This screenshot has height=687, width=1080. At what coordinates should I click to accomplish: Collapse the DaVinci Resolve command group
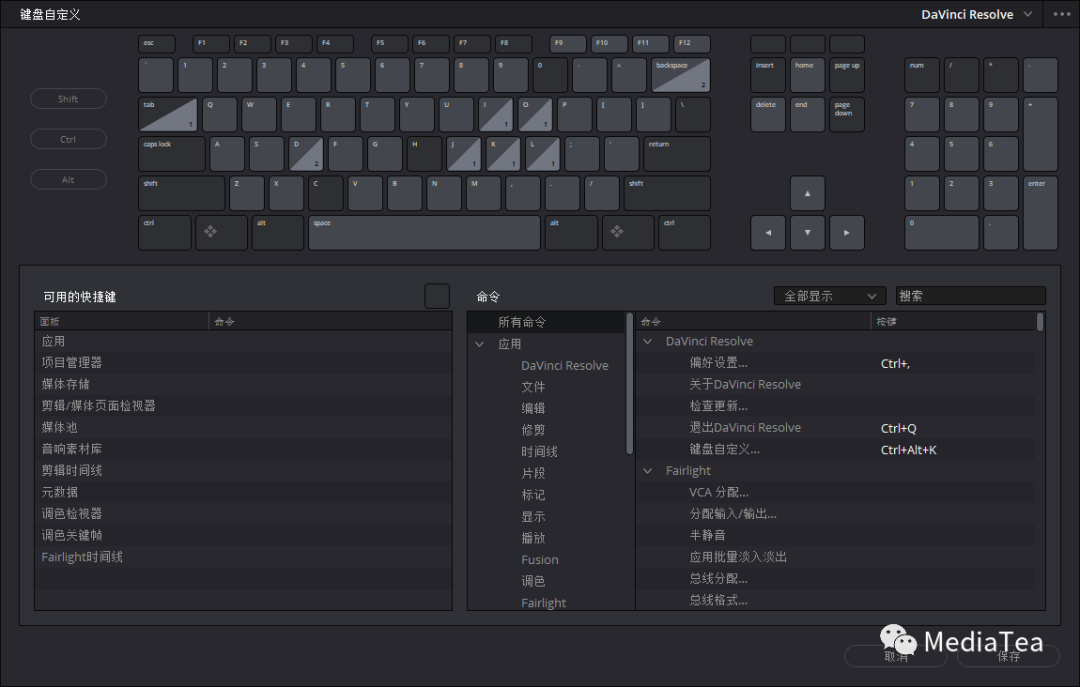pyautogui.click(x=647, y=341)
